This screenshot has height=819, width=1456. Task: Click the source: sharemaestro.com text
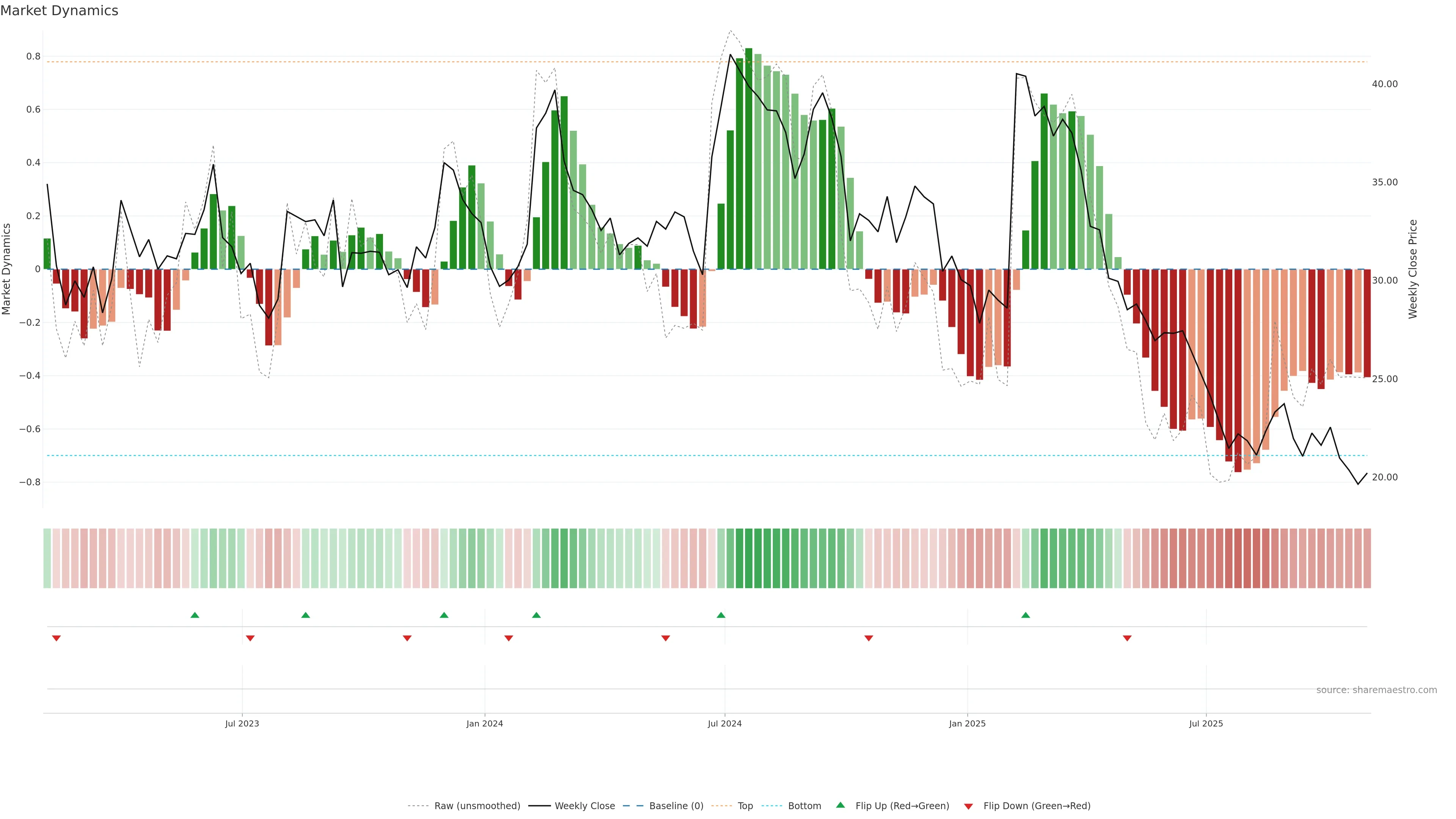(1376, 690)
